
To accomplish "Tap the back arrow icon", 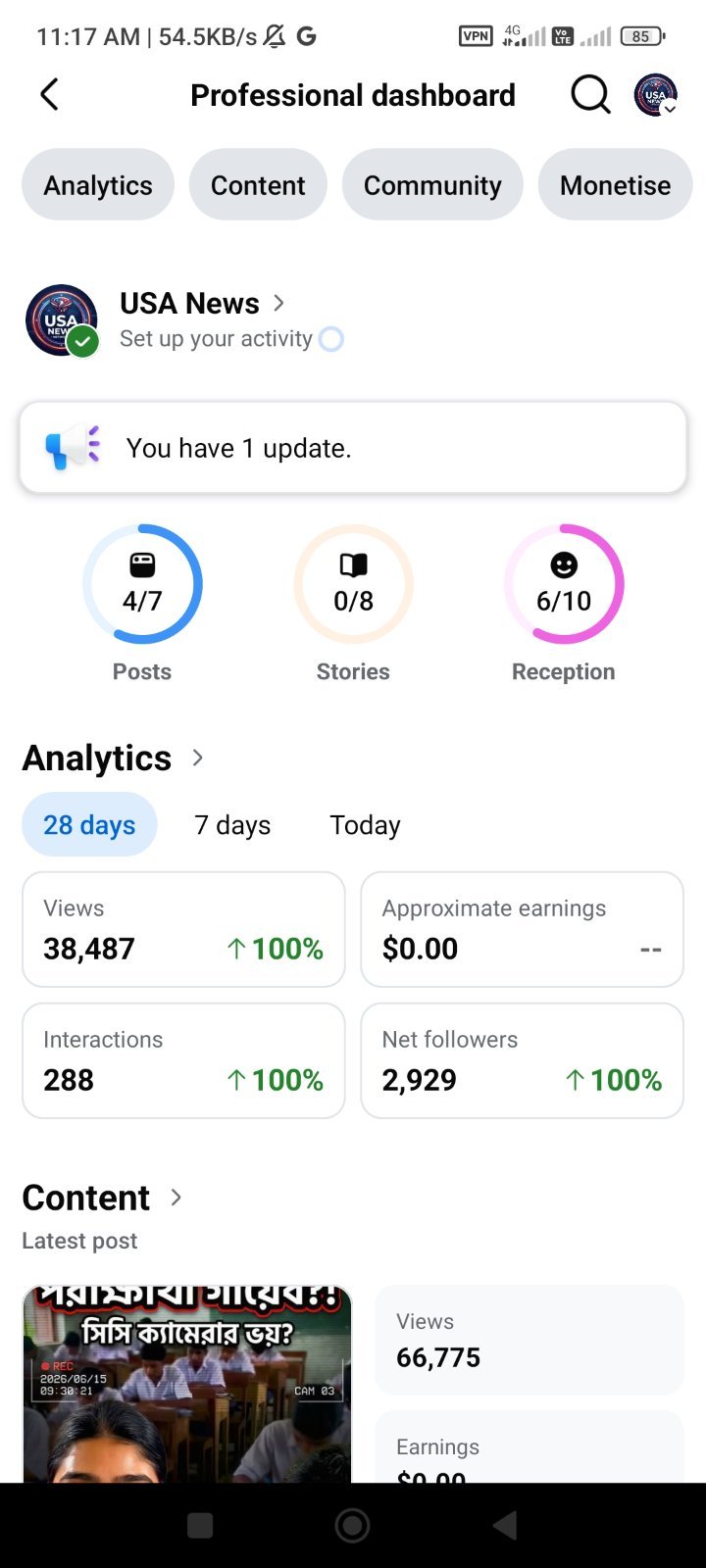I will click(49, 95).
